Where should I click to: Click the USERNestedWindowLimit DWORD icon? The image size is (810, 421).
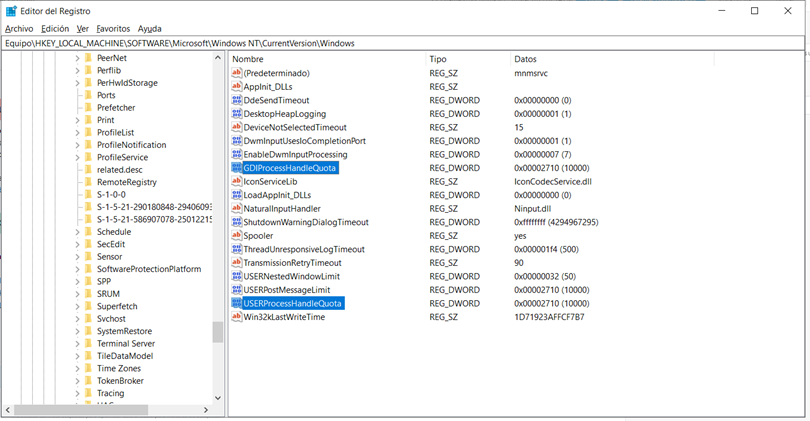click(237, 276)
